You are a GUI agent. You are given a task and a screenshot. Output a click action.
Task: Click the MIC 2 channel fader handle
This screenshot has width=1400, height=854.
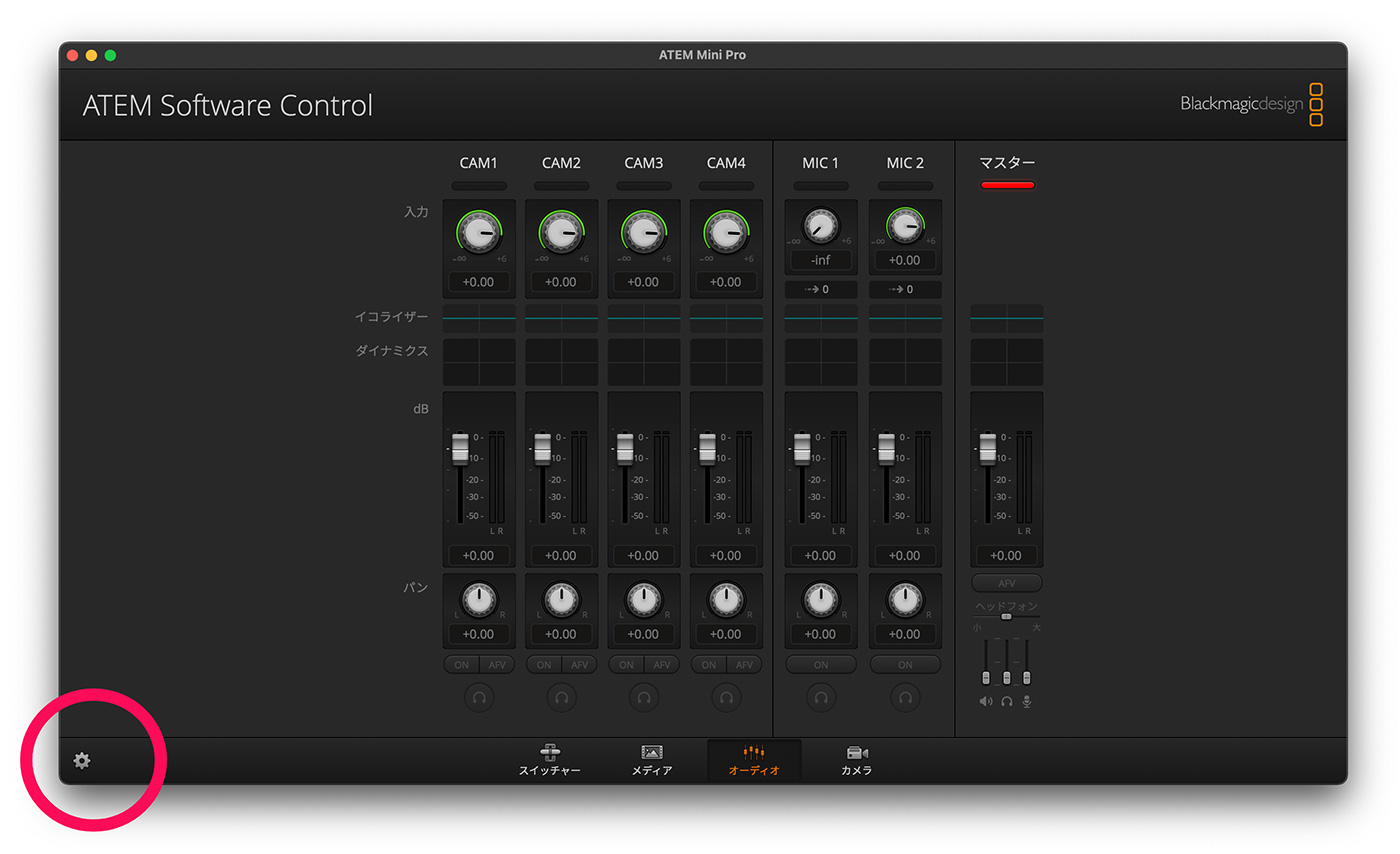pos(886,448)
